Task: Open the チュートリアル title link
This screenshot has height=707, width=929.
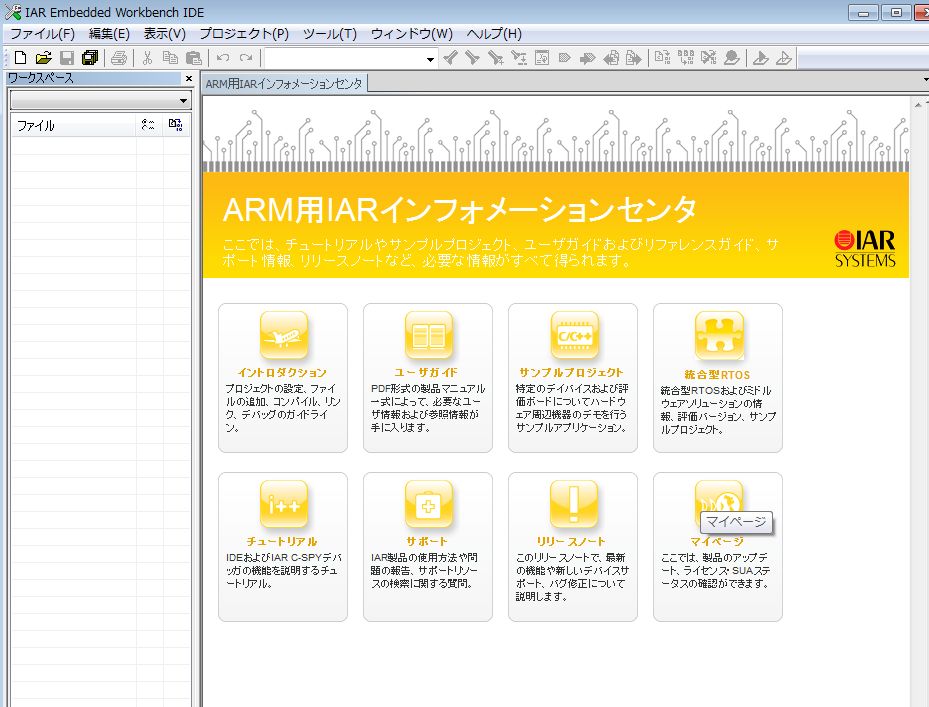Action: [x=282, y=541]
